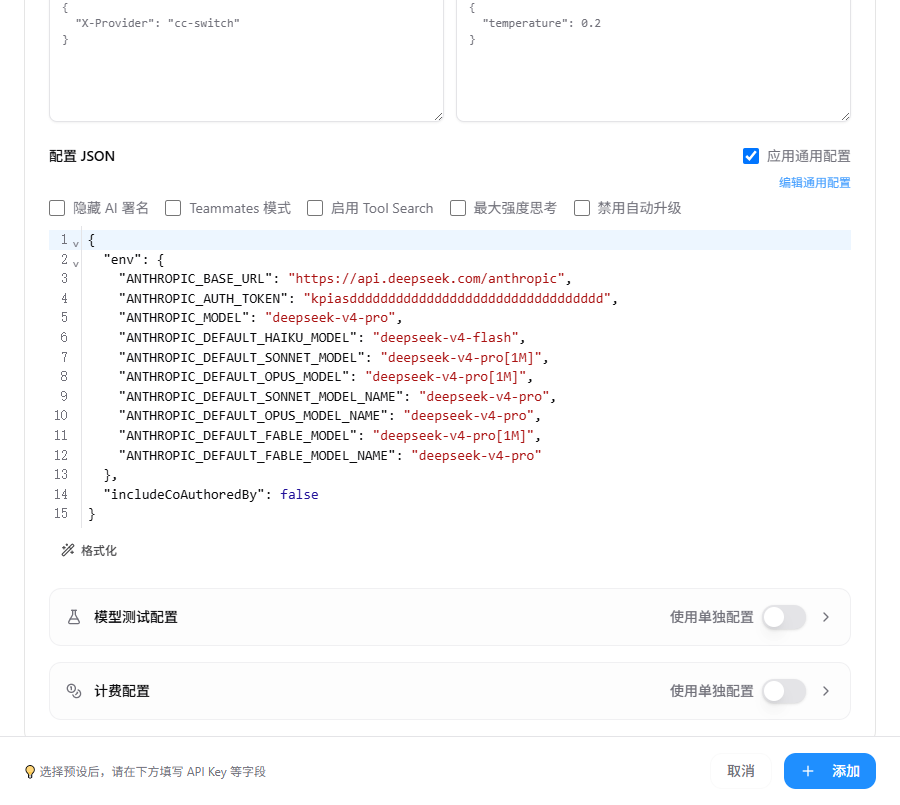The height and width of the screenshot is (805, 900).
Task: Click the 模型测试配置 title
Action: tap(136, 617)
